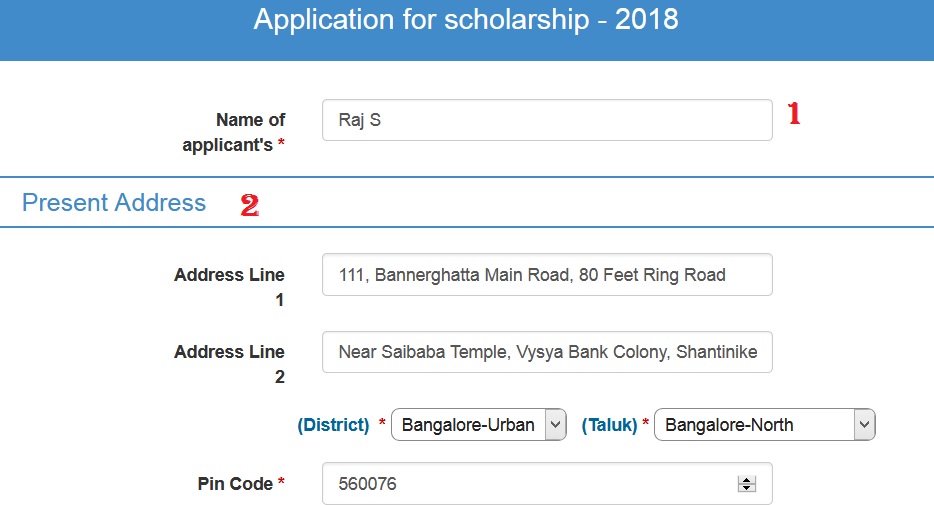
Task: Click the red number 1 annotation marker
Action: pos(795,114)
